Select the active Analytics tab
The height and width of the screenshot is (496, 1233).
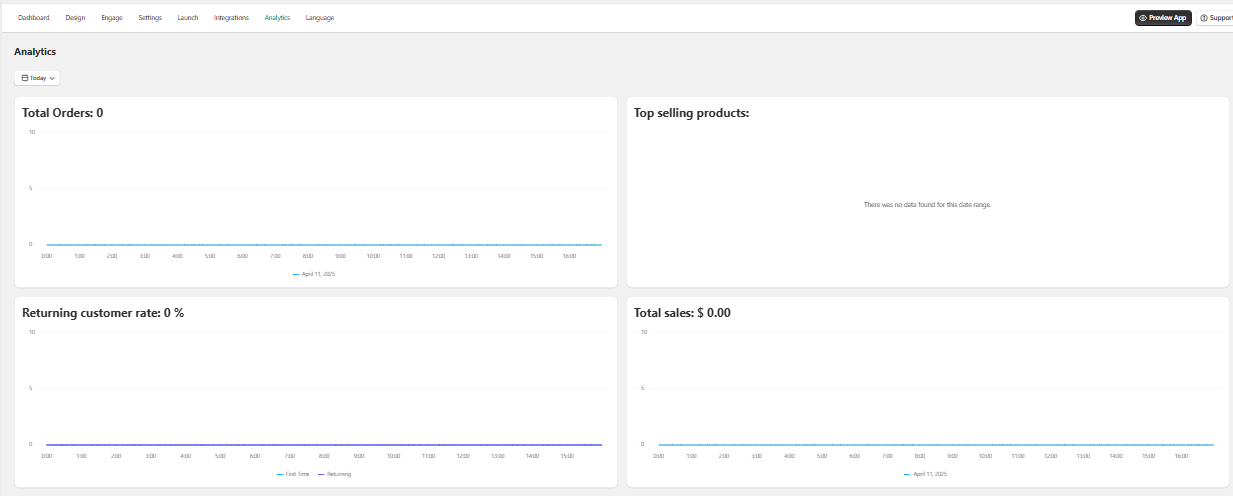tap(277, 18)
